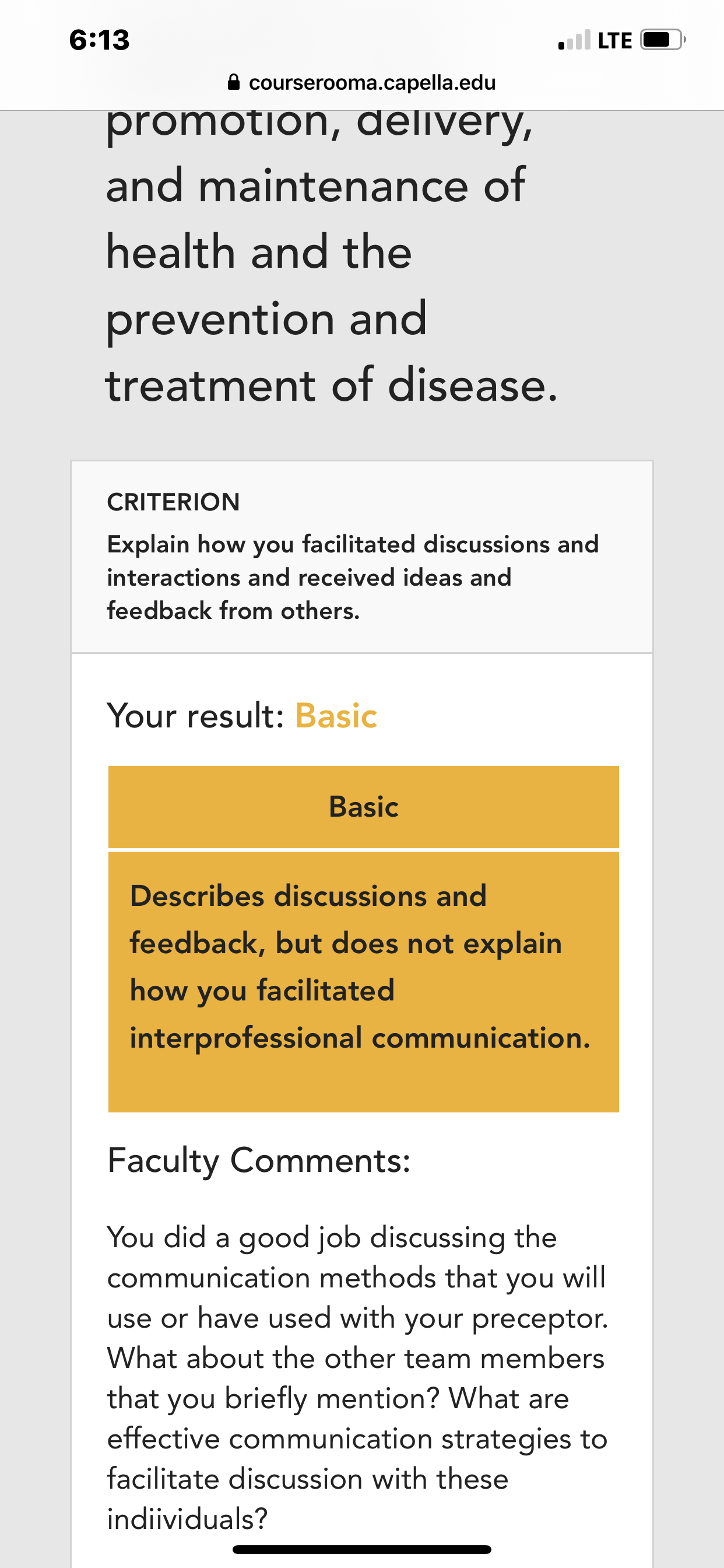The width and height of the screenshot is (724, 1568).
Task: Open the courserooma.capella.edu address bar
Action: pyautogui.click(x=362, y=82)
